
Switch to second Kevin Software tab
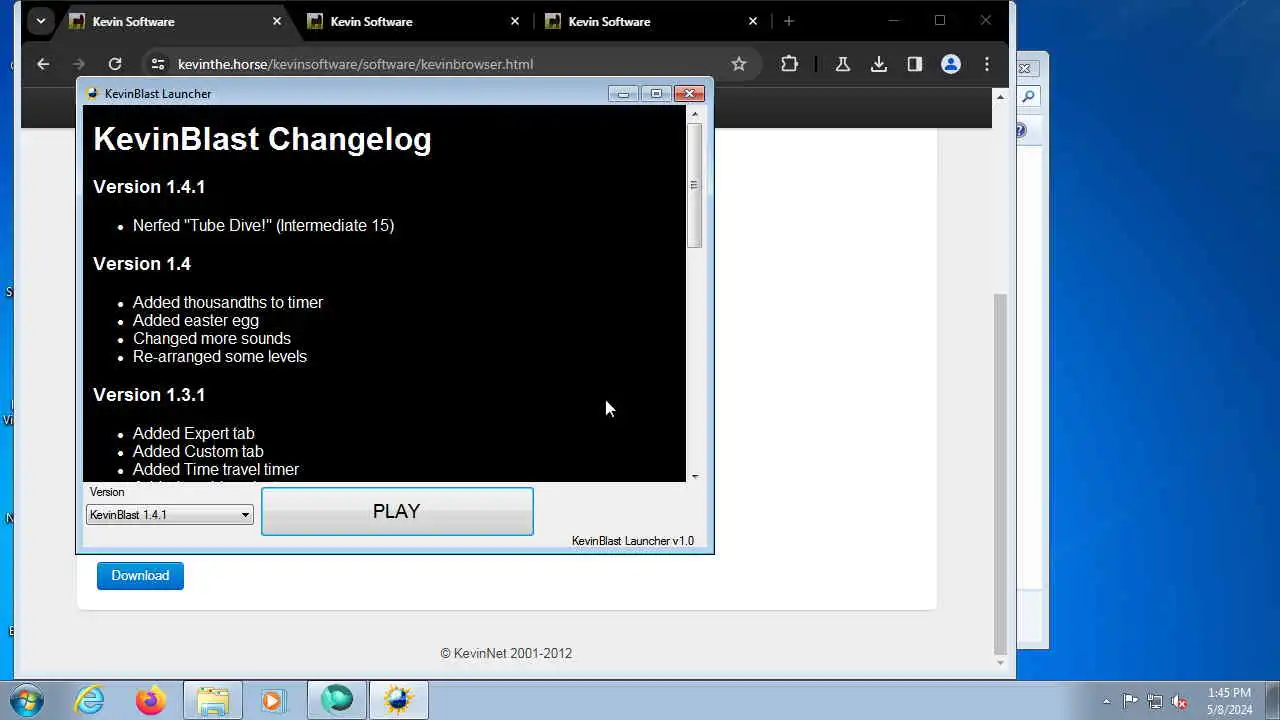(x=413, y=21)
